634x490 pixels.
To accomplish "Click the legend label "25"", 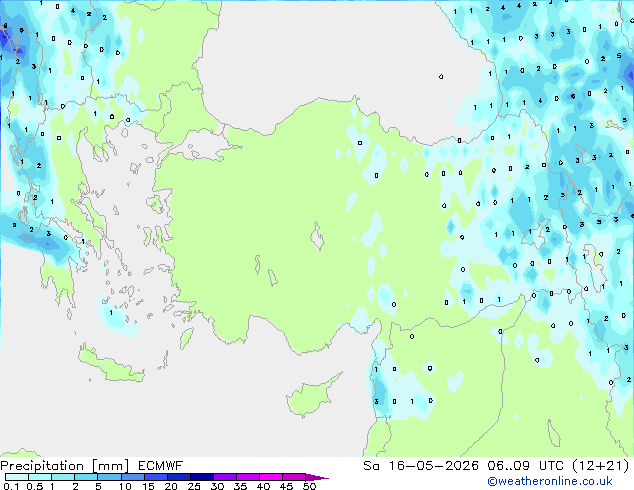I will (194, 486).
